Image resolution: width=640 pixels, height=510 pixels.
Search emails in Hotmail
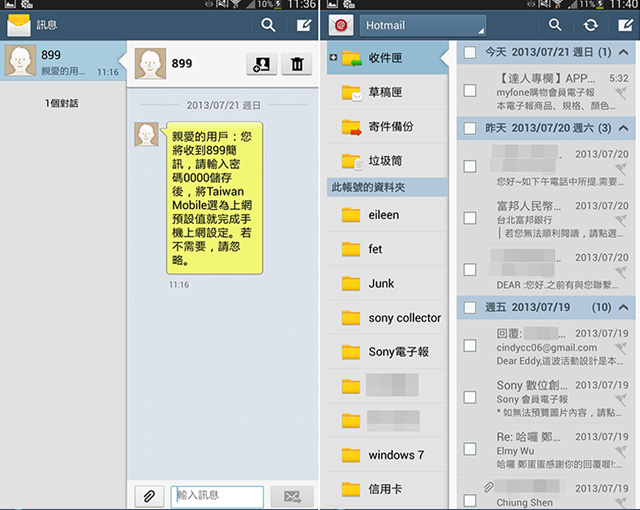click(x=554, y=25)
